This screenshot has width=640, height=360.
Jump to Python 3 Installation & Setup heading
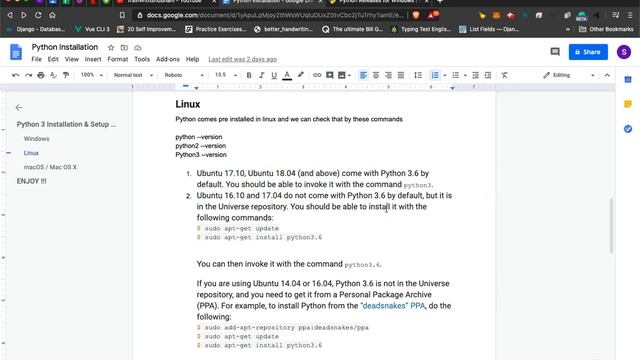coord(66,124)
